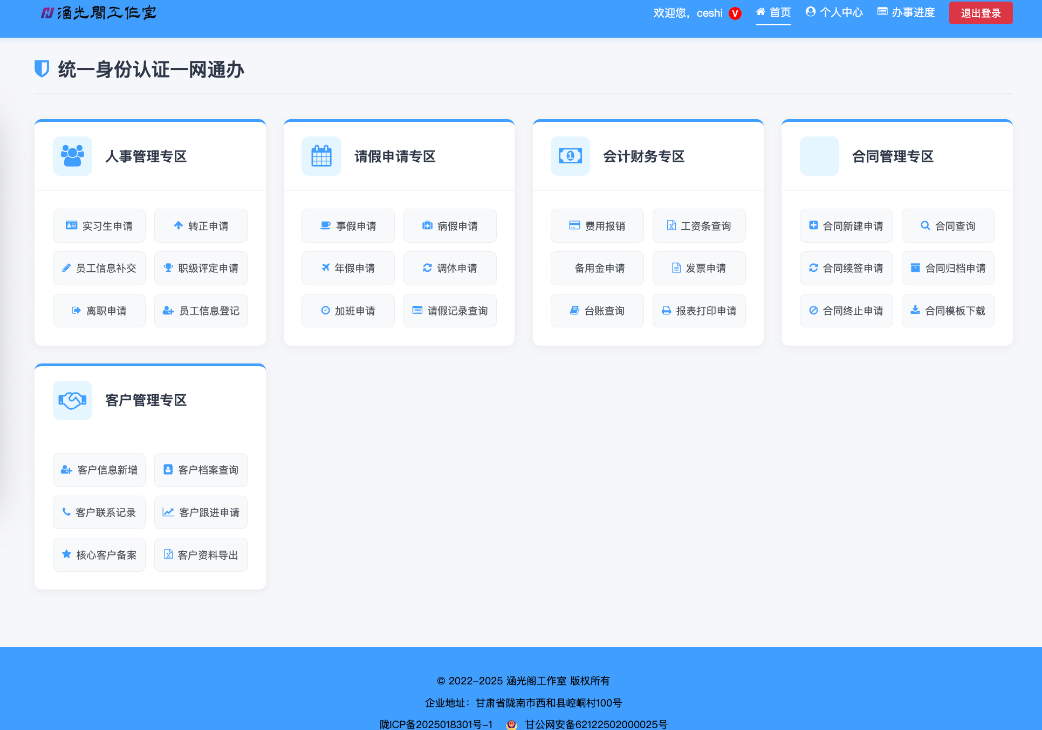Click the 涵光阁工作室 logo
Image resolution: width=1042 pixels, height=730 pixels.
[98, 13]
